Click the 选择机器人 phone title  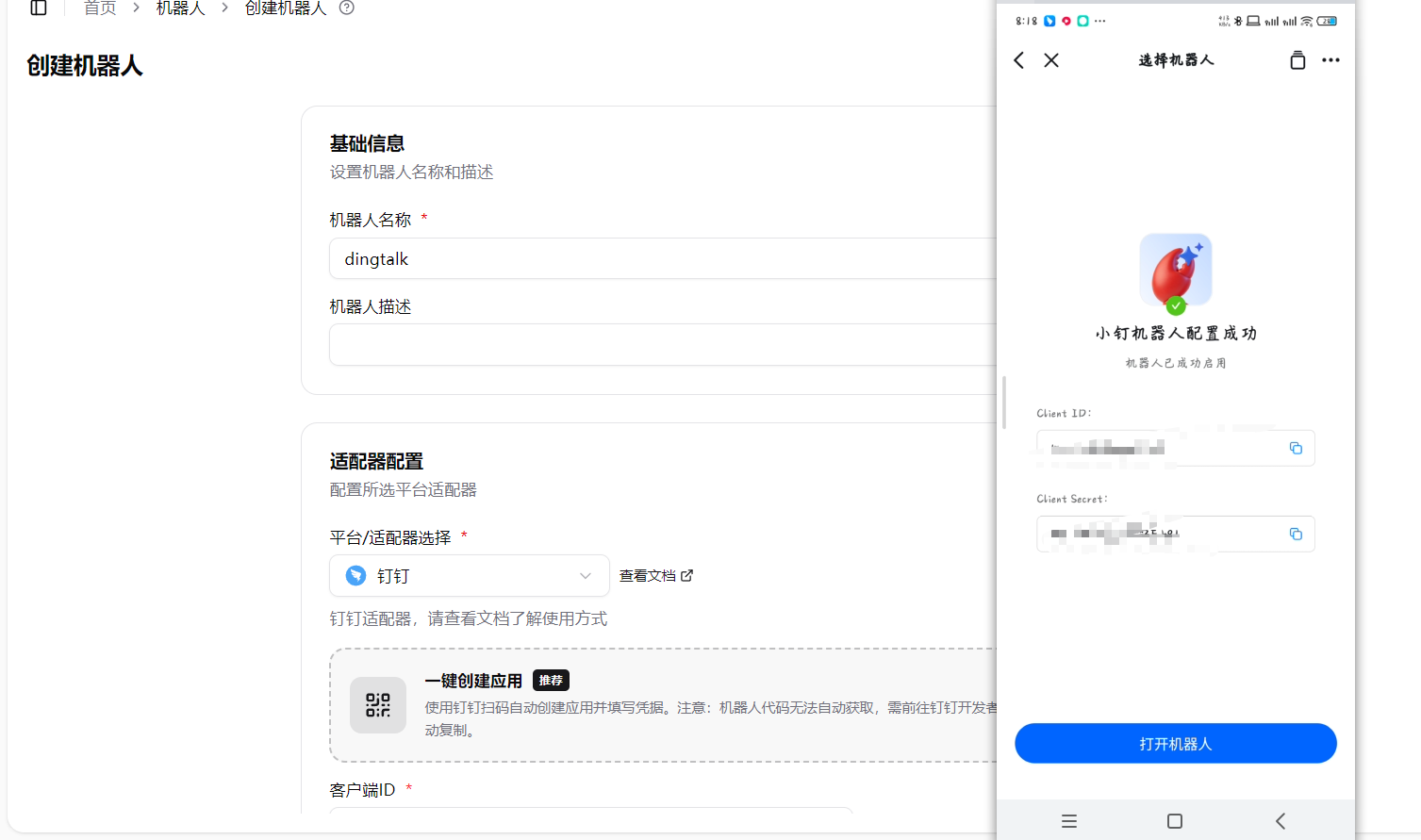pyautogui.click(x=1176, y=60)
